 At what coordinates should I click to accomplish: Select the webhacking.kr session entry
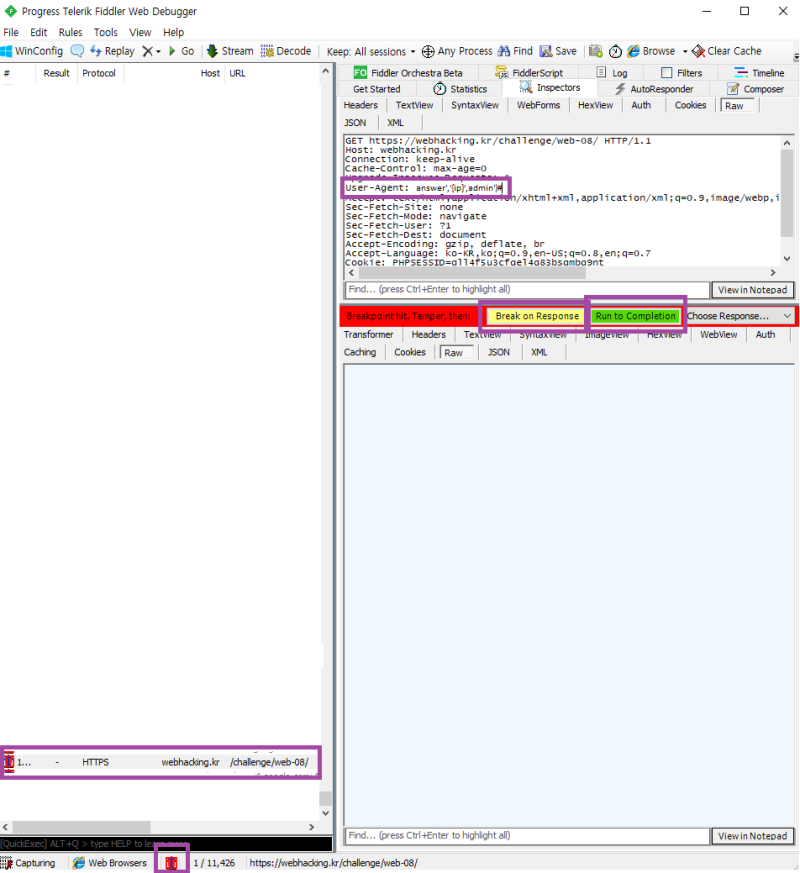(x=160, y=761)
